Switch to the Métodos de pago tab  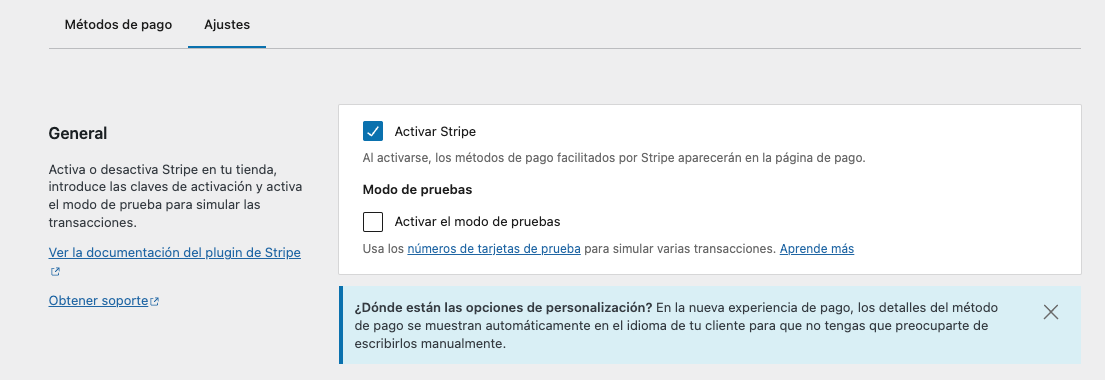118,24
